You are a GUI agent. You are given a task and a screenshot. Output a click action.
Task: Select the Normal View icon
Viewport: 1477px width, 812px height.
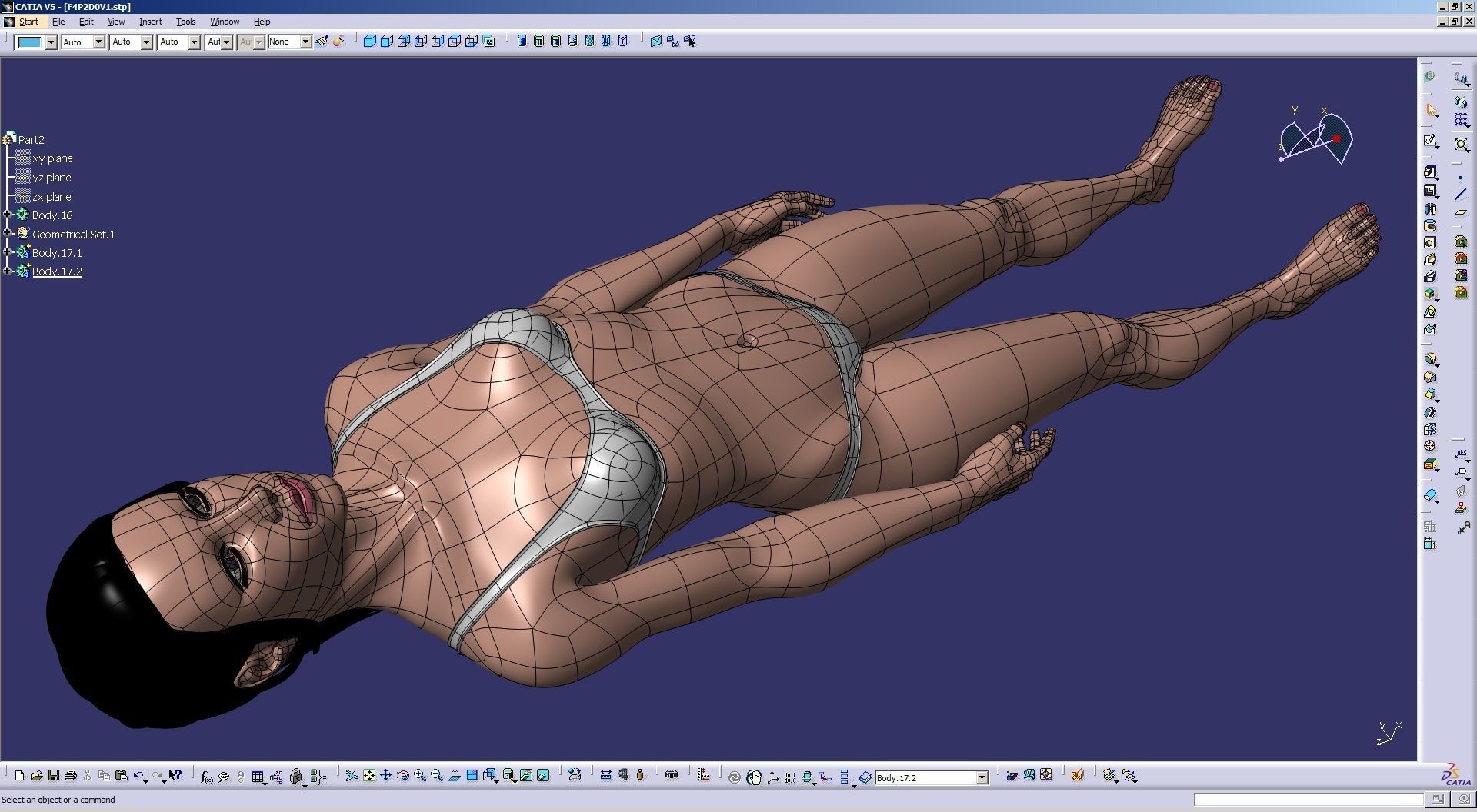455,776
